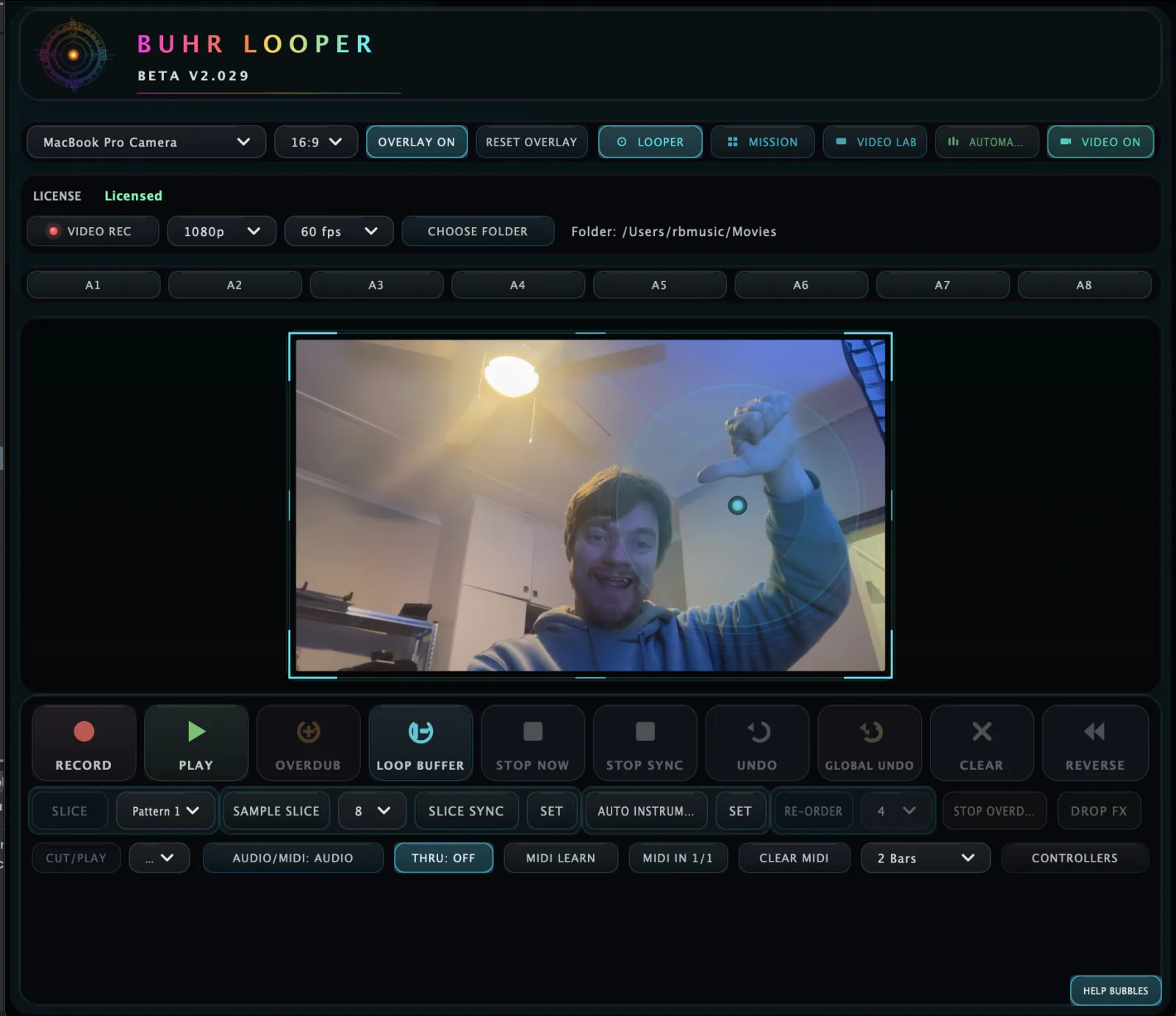Click the Undo curved arrow icon
Viewport: 1176px width, 1016px height.
tap(758, 731)
